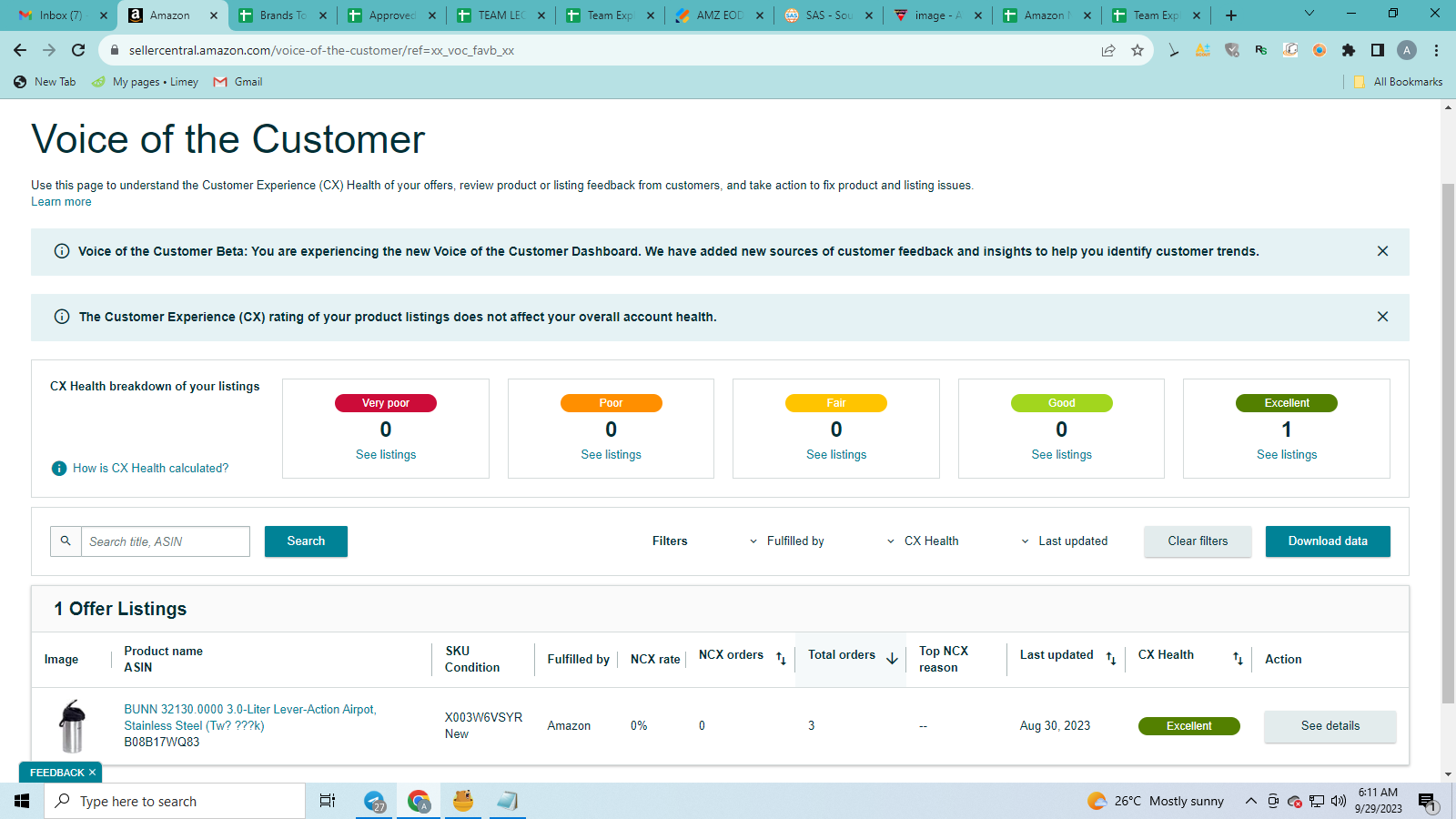The width and height of the screenshot is (1456, 819).
Task: Open the Gmail bookmark
Action: pos(238,82)
